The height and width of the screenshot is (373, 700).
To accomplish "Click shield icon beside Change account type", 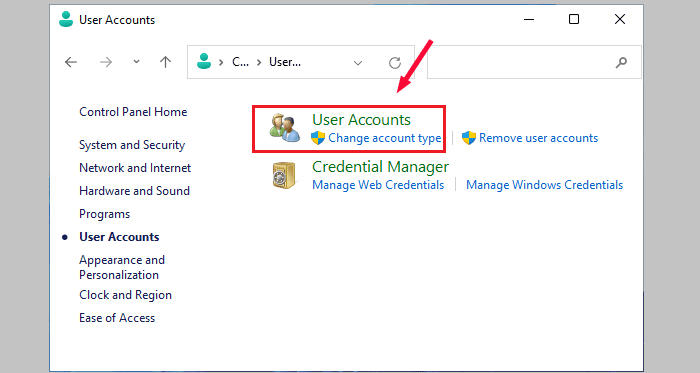I will click(x=318, y=138).
